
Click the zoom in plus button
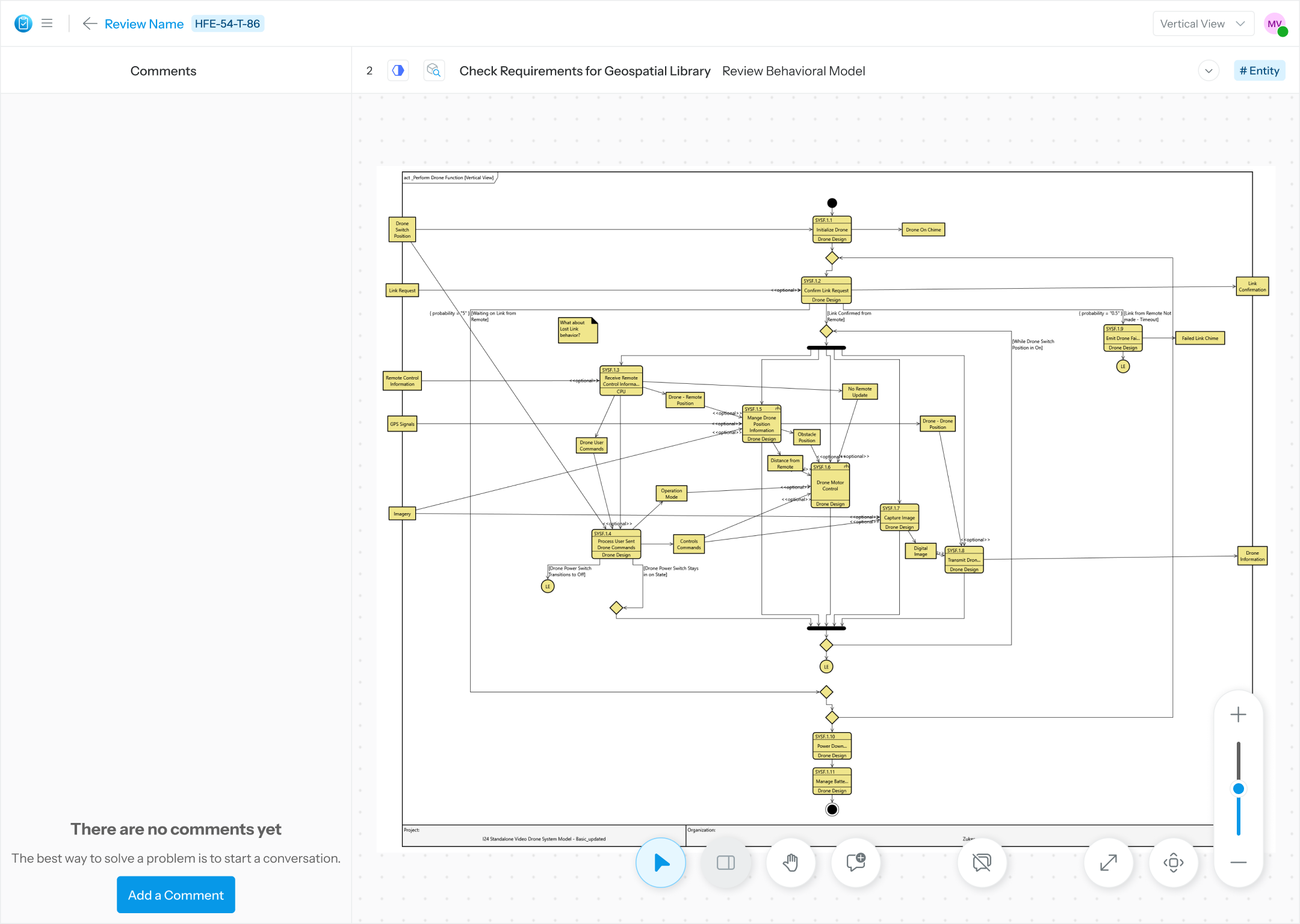pyautogui.click(x=1239, y=715)
